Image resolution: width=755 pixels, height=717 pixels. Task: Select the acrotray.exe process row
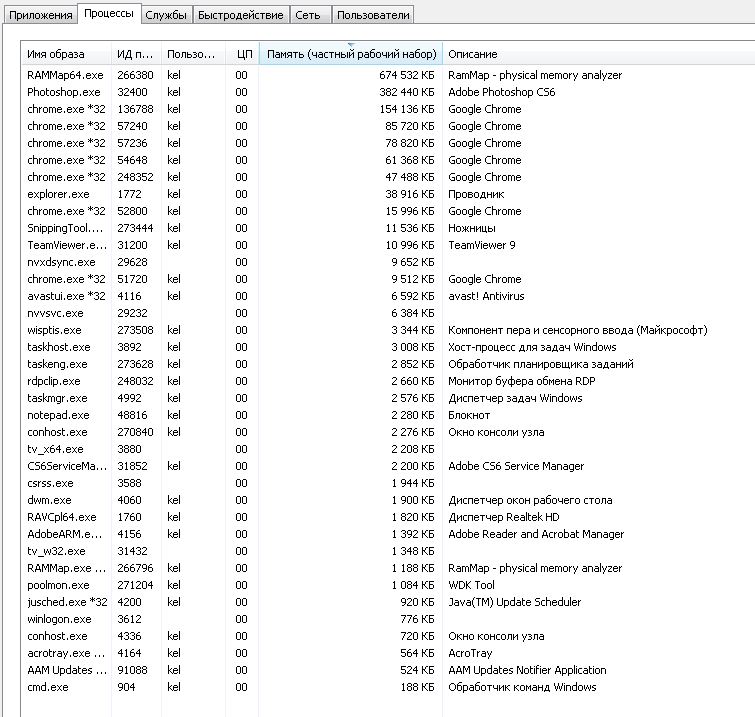pos(388,653)
